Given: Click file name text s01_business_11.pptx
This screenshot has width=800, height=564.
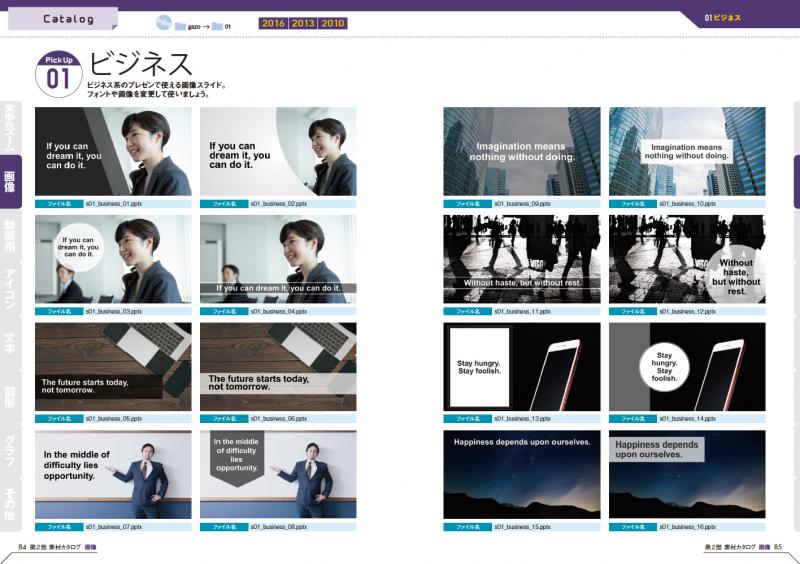Looking at the screenshot, I should click(522, 311).
